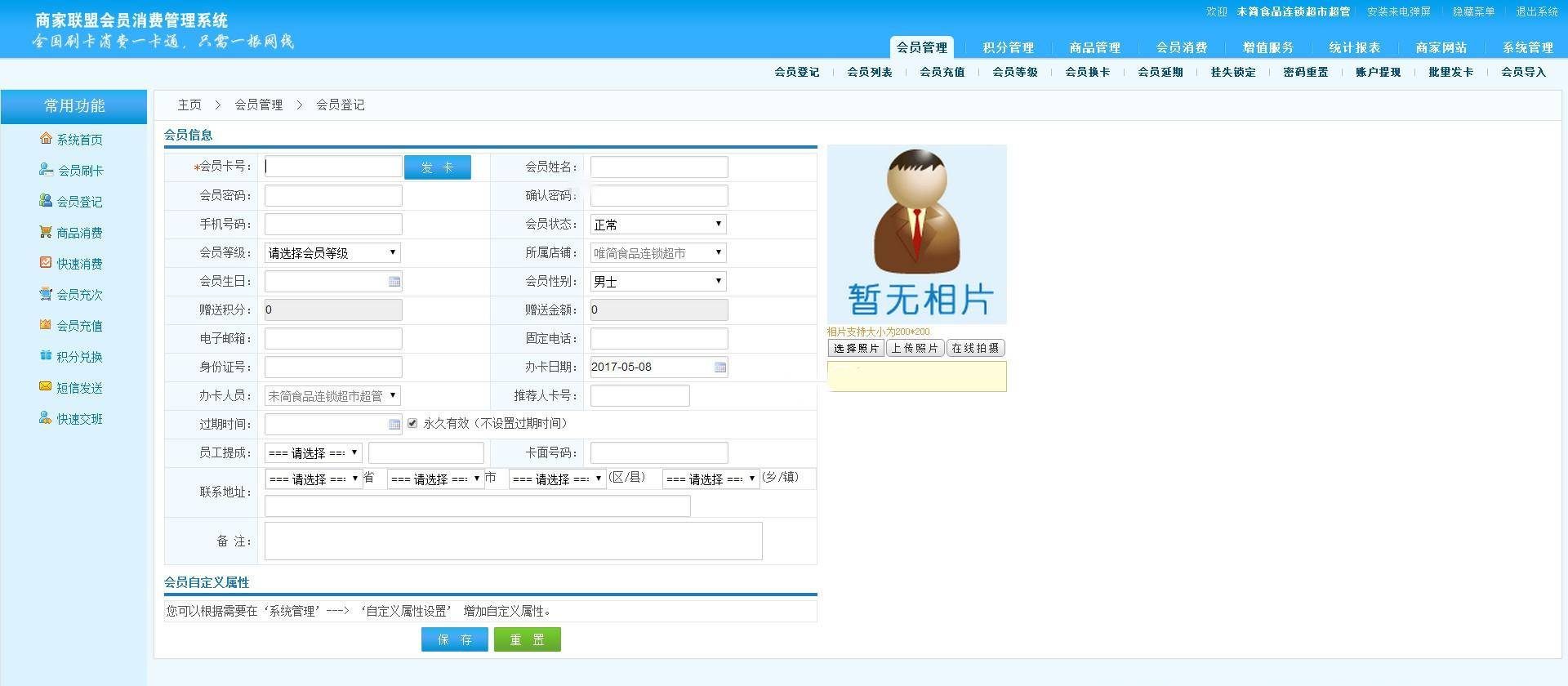Uncheck the 永久有效 checkbox

pos(412,423)
